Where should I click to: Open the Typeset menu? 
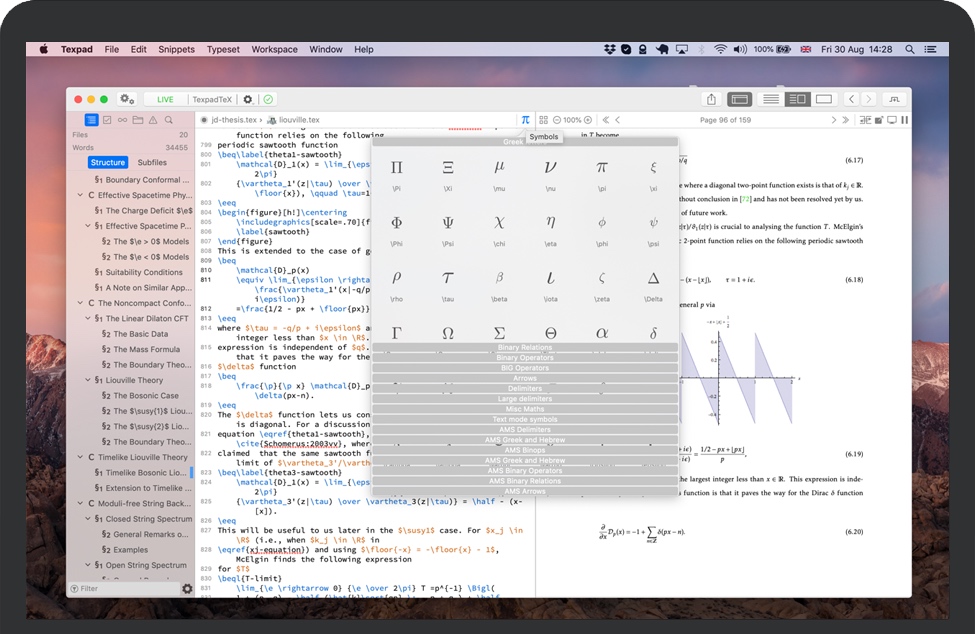(223, 49)
